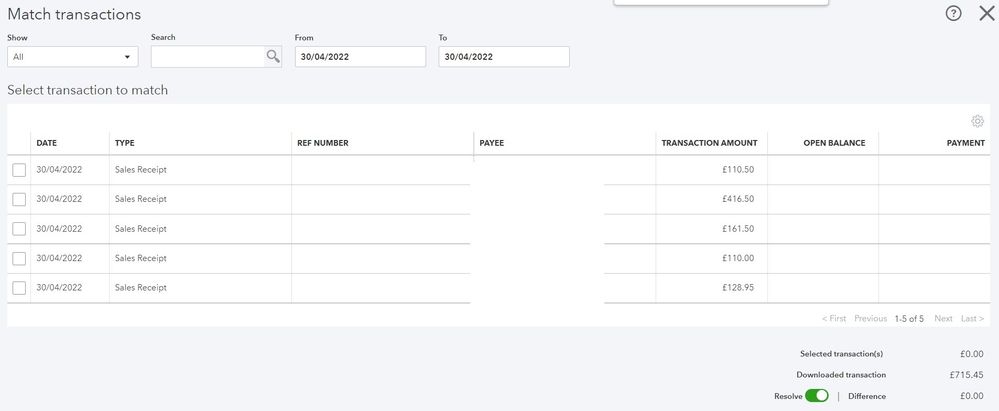Click the help question mark icon
The width and height of the screenshot is (999, 411).
tap(953, 14)
